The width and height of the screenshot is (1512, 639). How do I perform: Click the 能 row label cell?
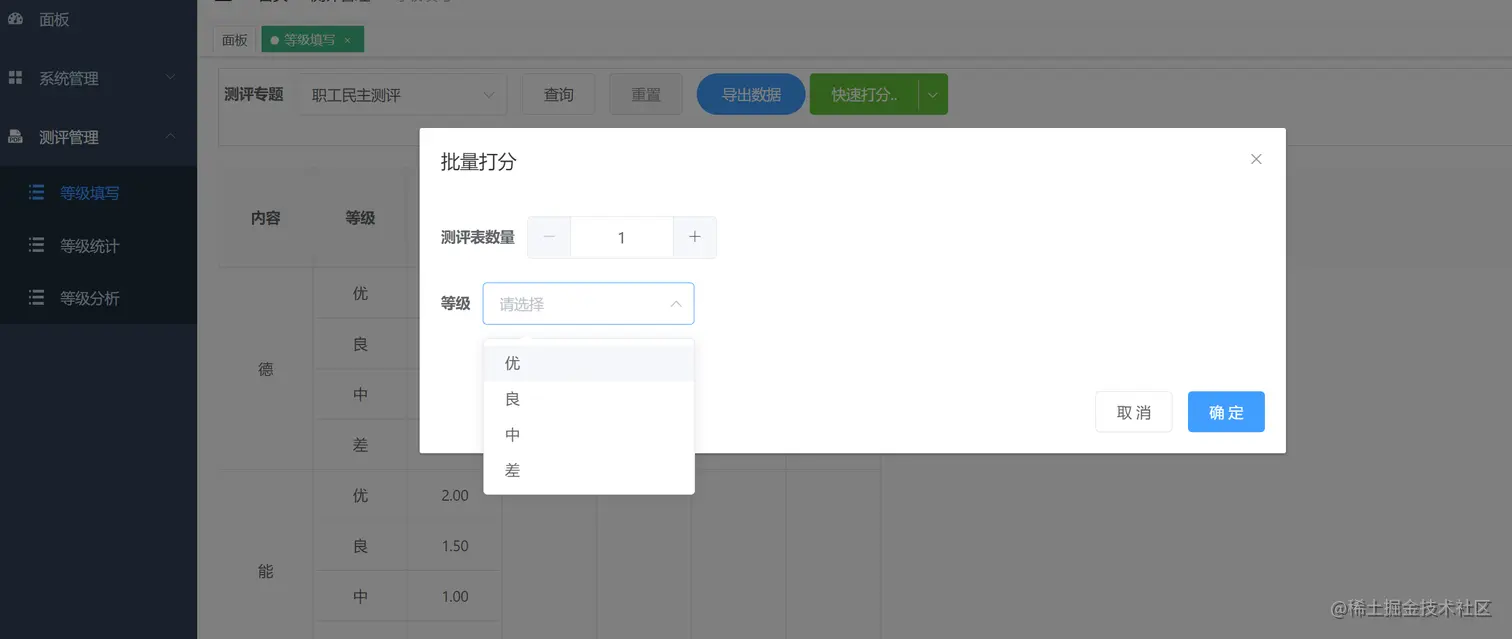pos(266,571)
